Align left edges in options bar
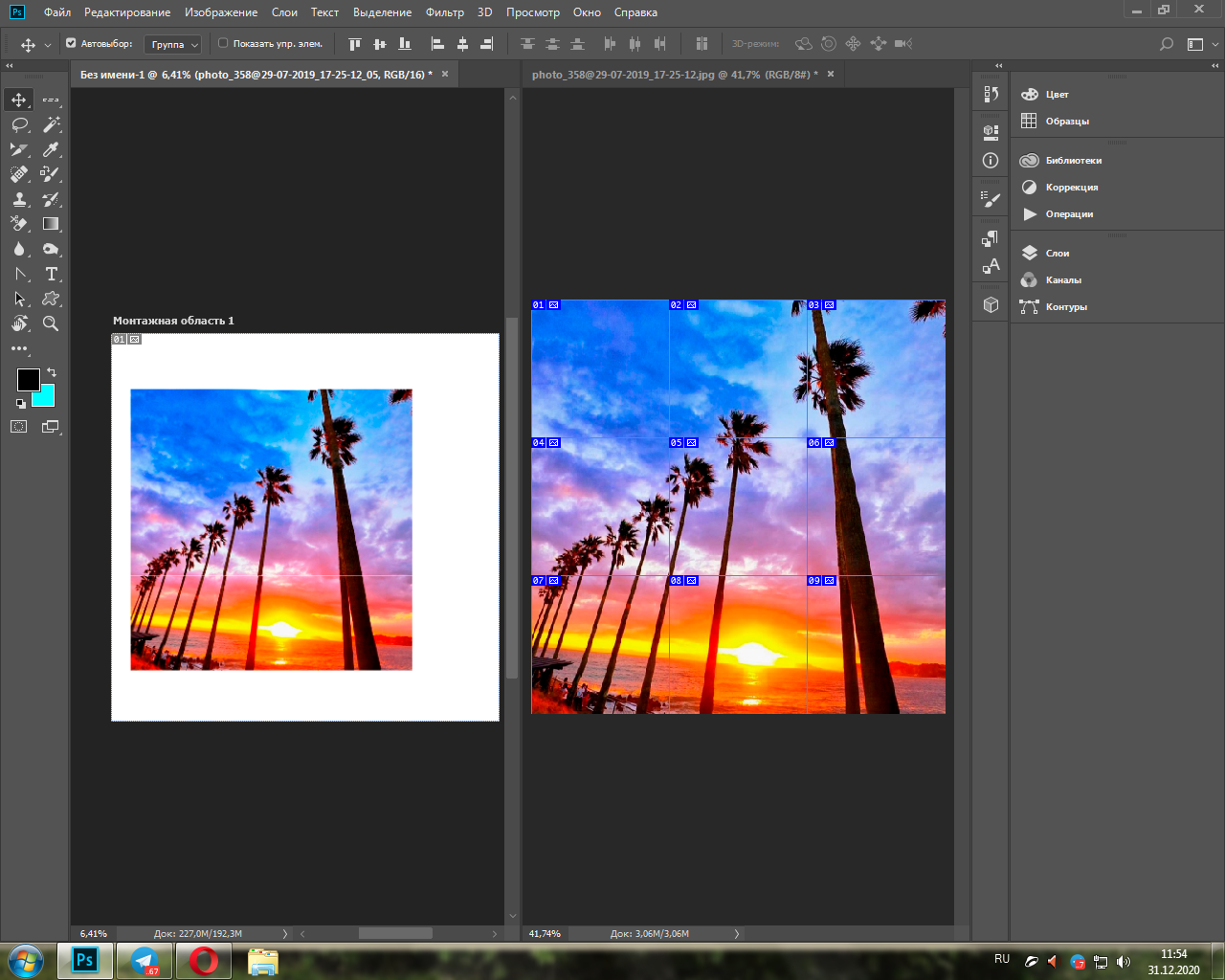The width and height of the screenshot is (1225, 980). pyautogui.click(x=437, y=44)
